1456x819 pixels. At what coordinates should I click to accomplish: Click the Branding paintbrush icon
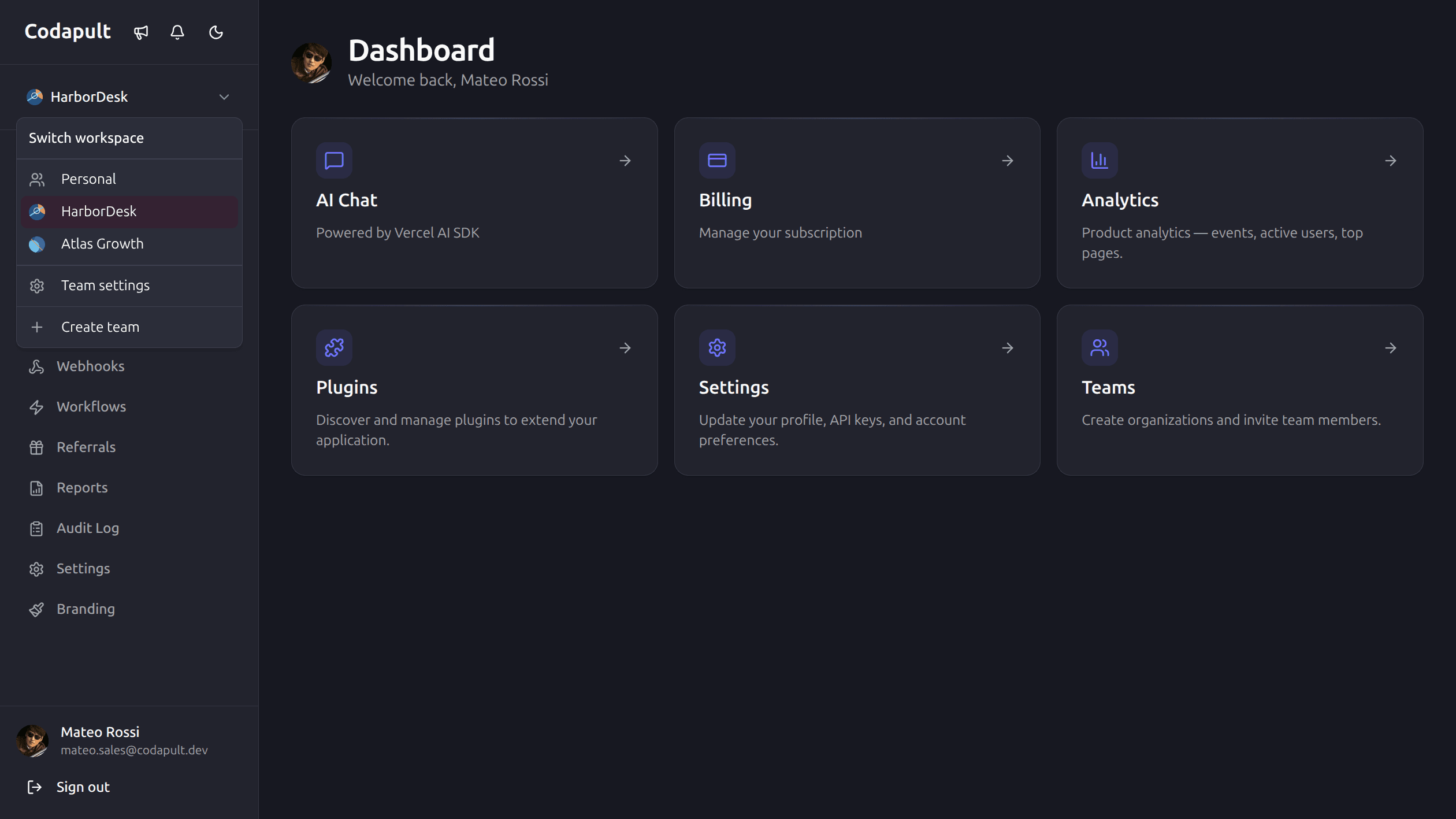point(36,610)
